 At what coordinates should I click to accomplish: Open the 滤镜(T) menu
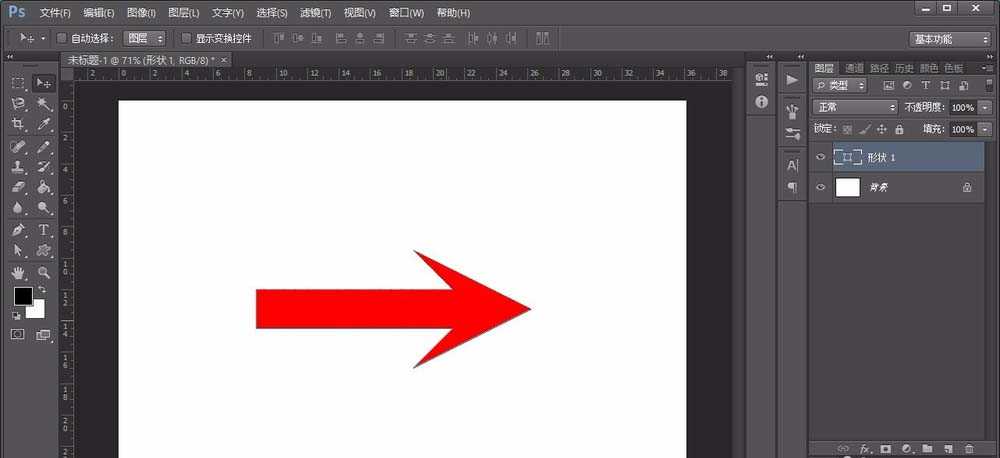316,13
